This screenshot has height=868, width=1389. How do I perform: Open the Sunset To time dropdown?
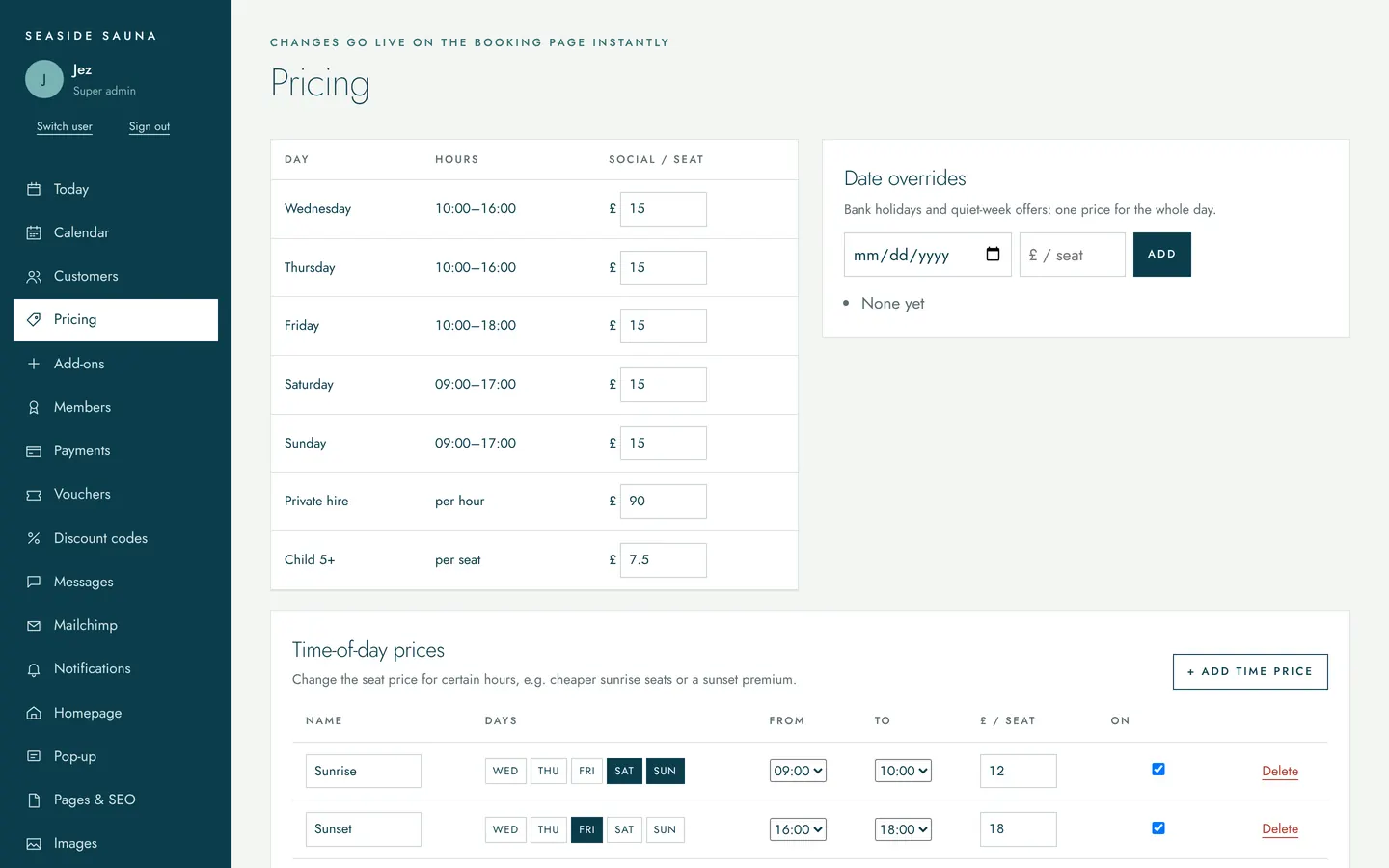[x=903, y=829]
